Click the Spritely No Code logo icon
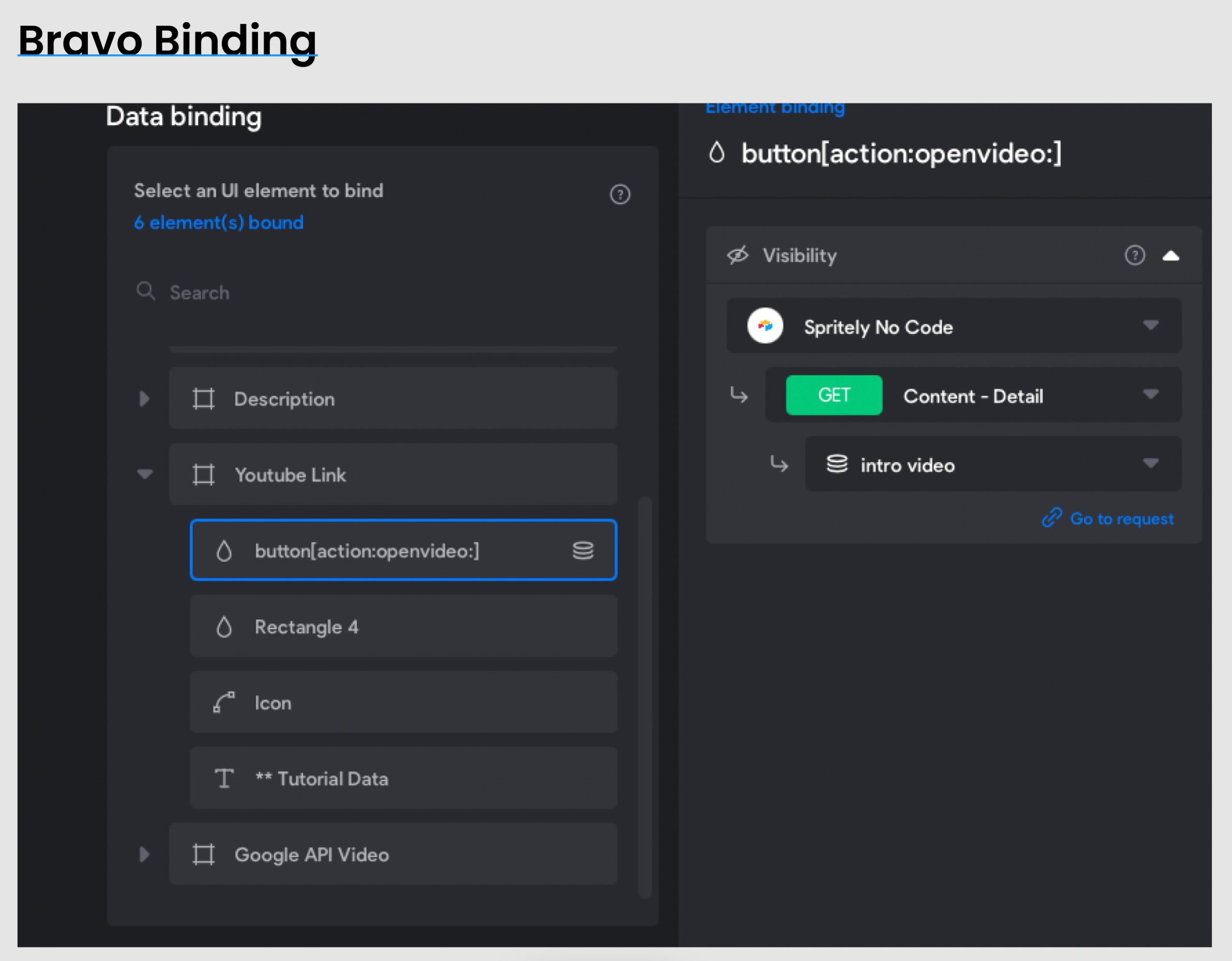Viewport: 1232px width, 961px height. [765, 325]
